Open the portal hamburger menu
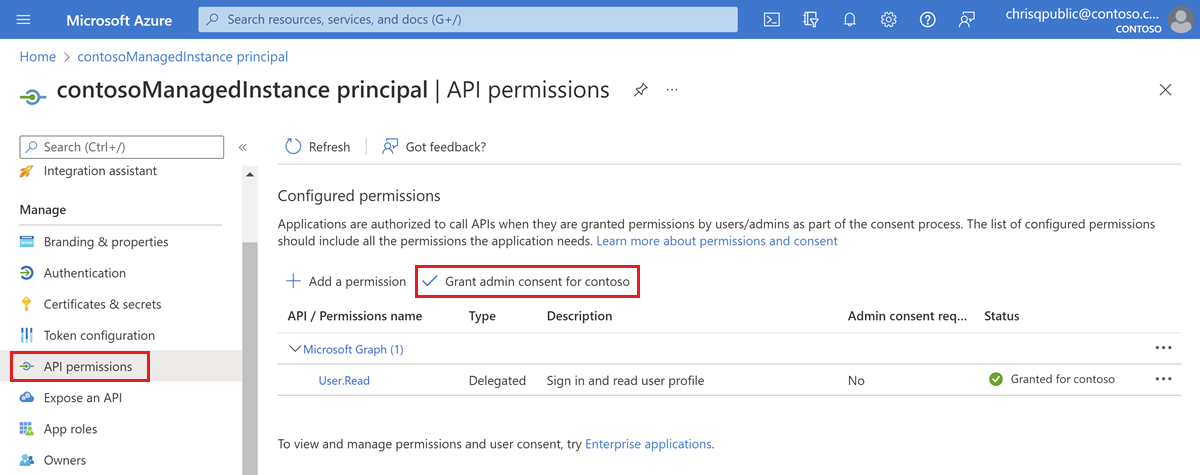 (x=24, y=19)
